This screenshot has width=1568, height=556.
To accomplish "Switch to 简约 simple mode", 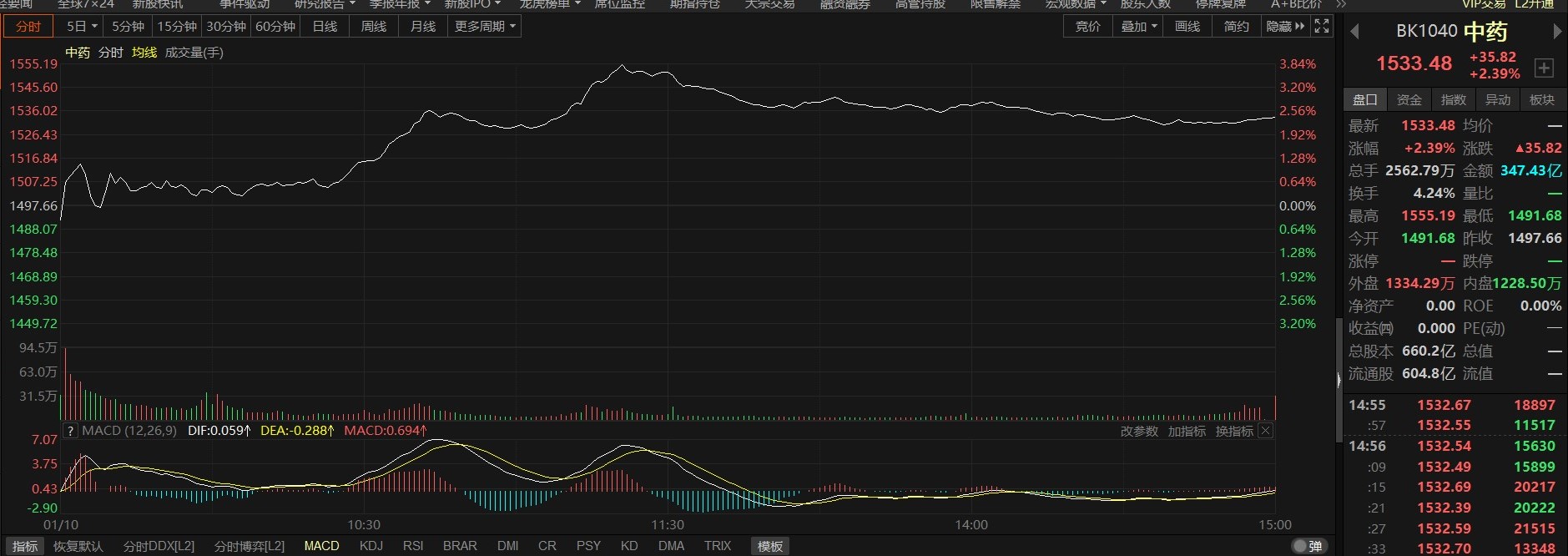I will point(1237,26).
